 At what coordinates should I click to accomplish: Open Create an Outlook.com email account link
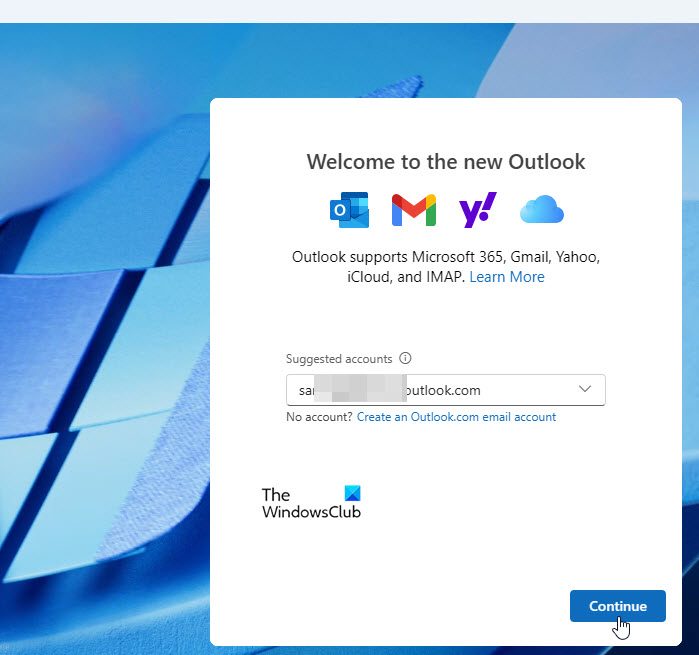pyautogui.click(x=456, y=417)
